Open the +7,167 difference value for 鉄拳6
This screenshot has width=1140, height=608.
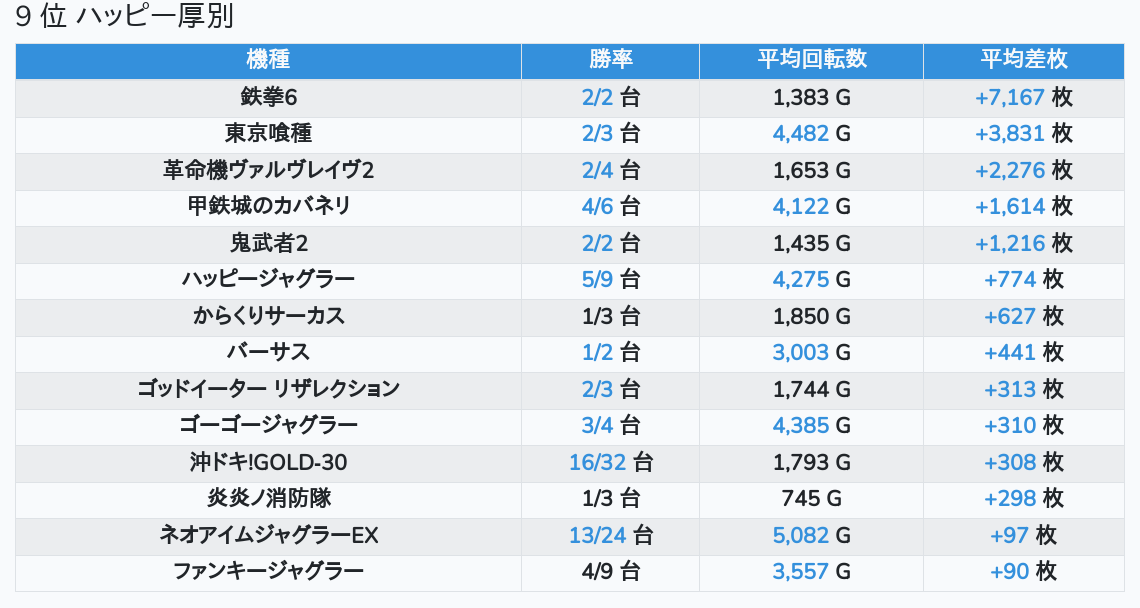click(x=1009, y=97)
